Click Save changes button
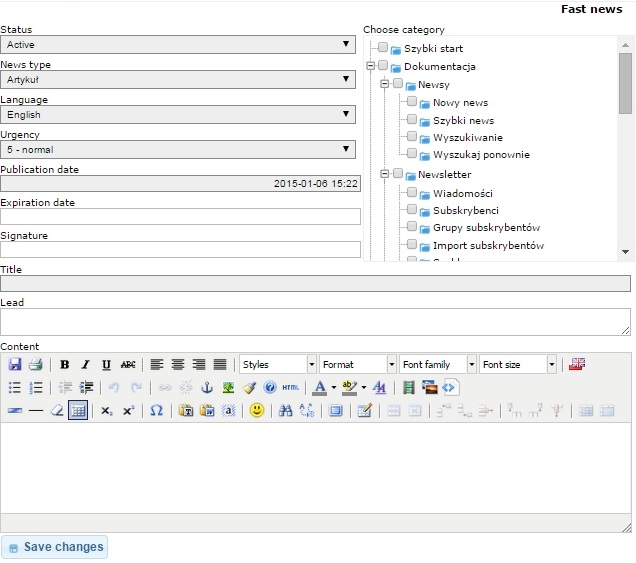 tap(55, 547)
